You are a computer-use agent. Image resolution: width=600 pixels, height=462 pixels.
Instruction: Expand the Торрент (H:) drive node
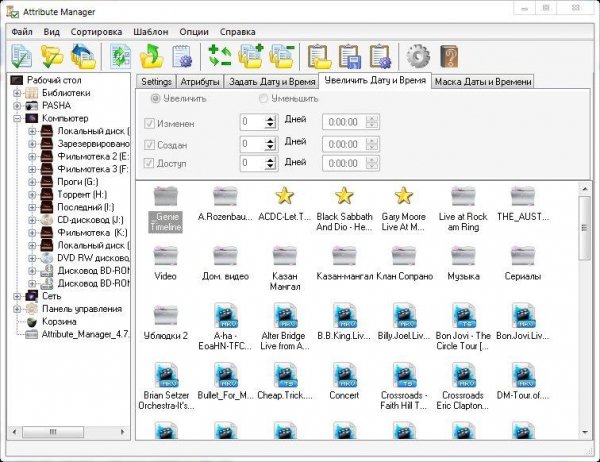[x=32, y=194]
